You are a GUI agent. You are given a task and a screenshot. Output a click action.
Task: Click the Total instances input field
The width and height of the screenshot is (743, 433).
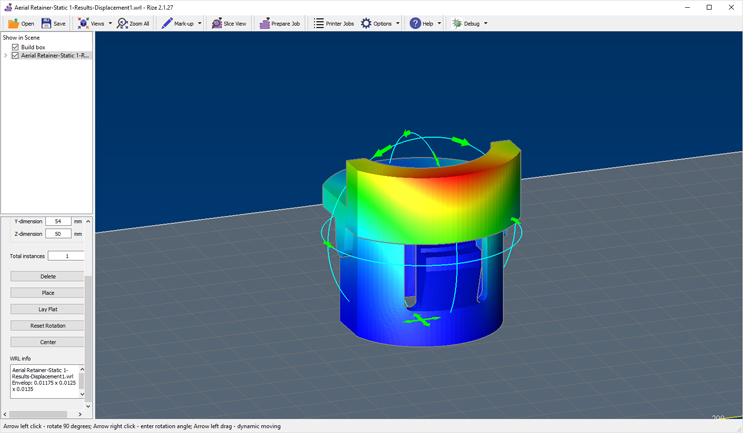[x=66, y=256]
